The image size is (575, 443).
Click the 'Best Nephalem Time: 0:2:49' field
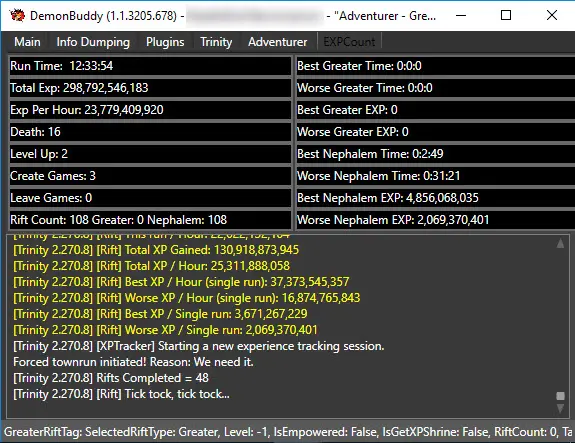pyautogui.click(x=436, y=154)
